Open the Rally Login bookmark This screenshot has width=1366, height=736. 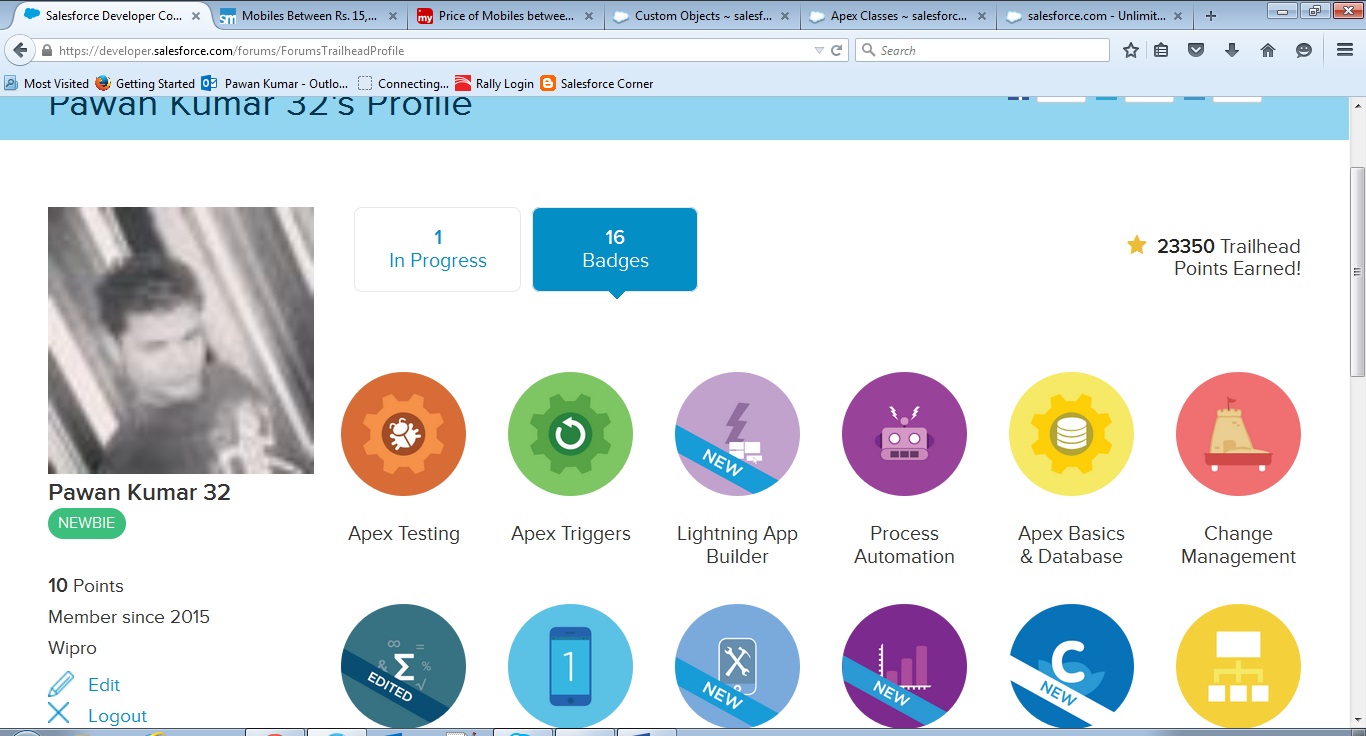pos(494,84)
